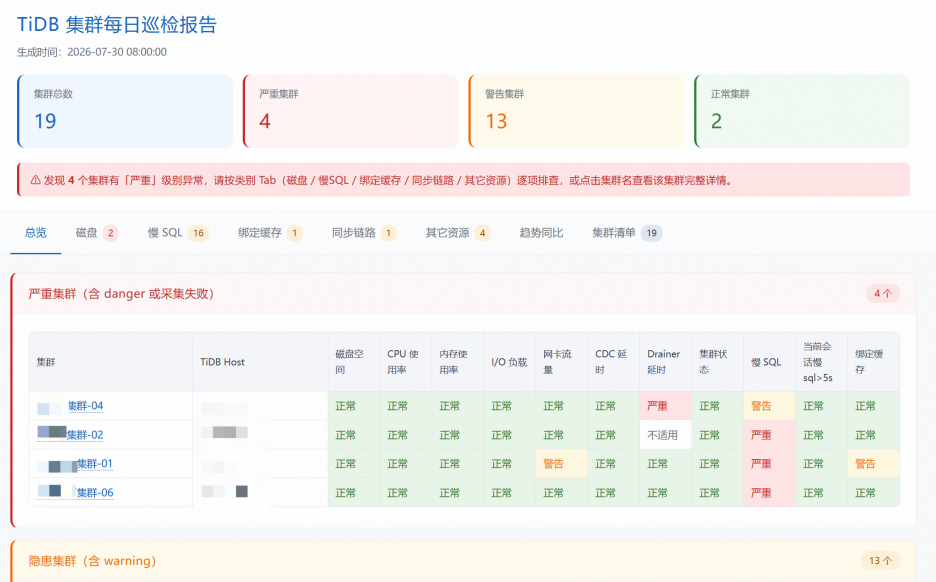Click 正常 Drainer 延时 cell for 集群-01
Viewport: 936px width, 582px height.
pyautogui.click(x=666, y=464)
